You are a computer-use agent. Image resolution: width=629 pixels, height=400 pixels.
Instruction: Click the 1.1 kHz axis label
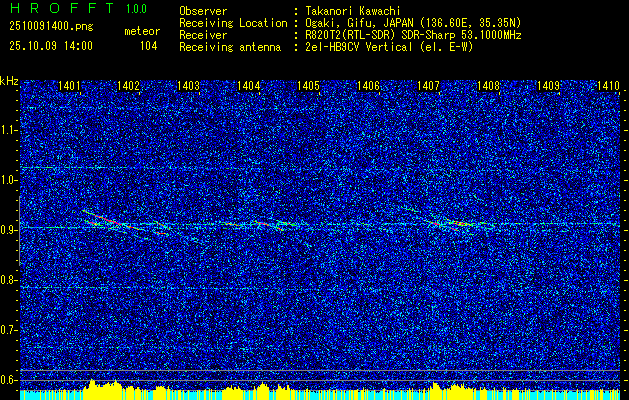click(8, 131)
